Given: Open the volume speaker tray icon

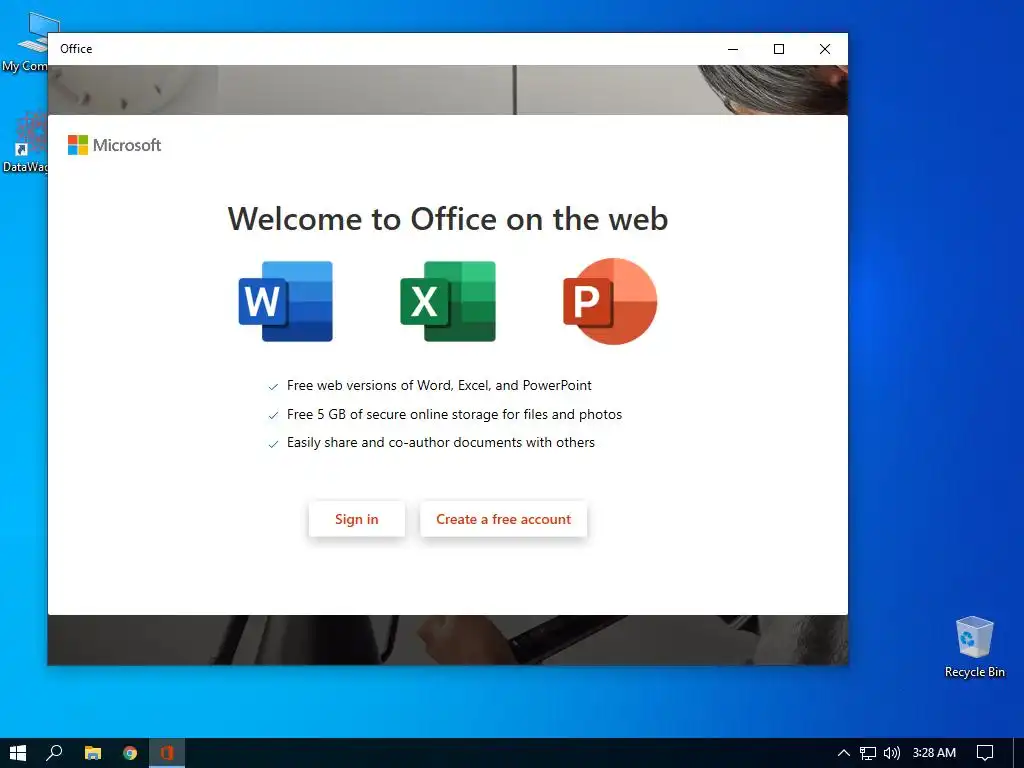Looking at the screenshot, I should 891,753.
